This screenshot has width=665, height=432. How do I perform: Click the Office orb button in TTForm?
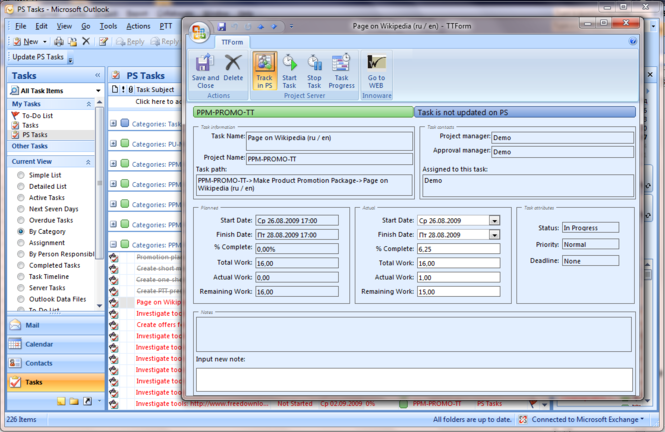[199, 33]
